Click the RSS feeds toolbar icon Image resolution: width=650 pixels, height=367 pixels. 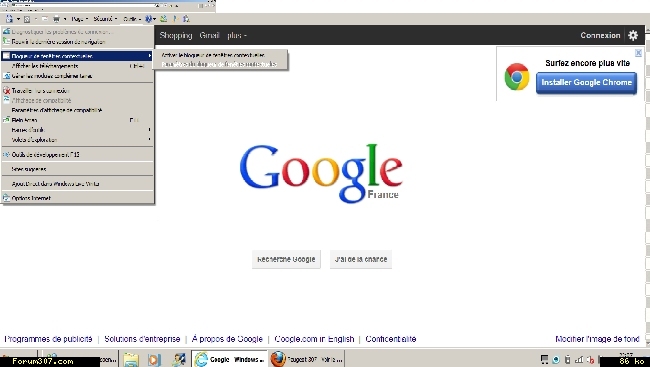click(27, 19)
